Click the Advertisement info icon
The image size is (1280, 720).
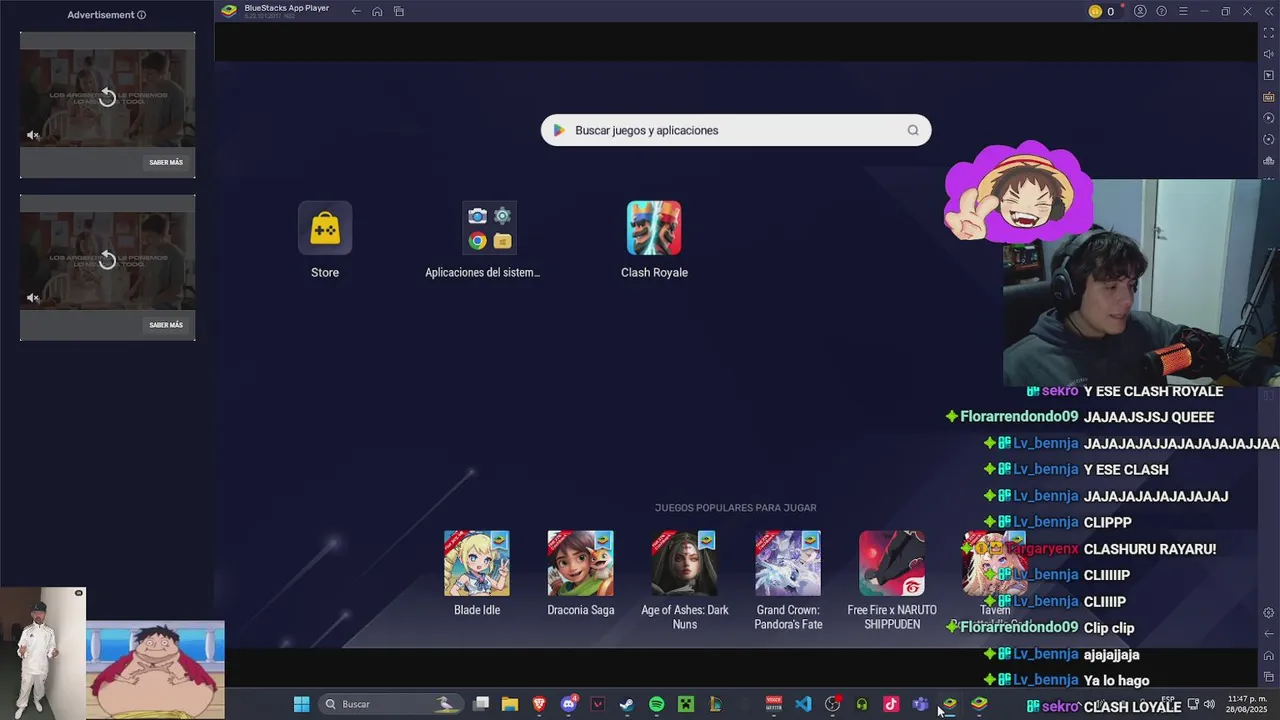[x=141, y=15]
